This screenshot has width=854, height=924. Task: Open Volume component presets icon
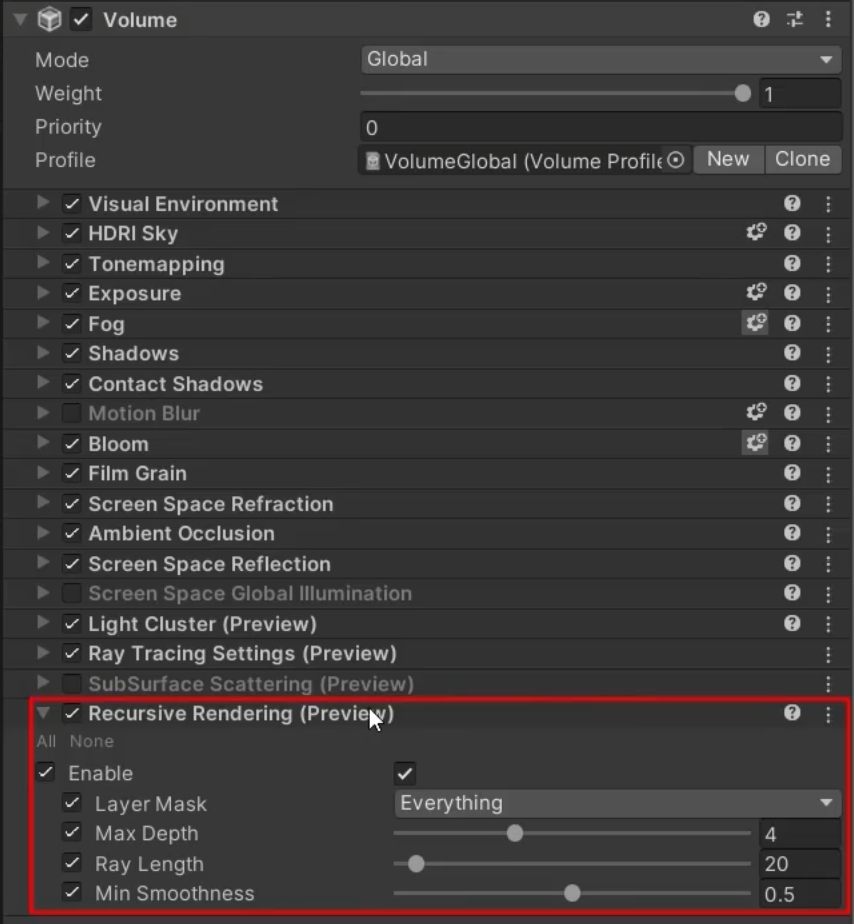coord(794,19)
